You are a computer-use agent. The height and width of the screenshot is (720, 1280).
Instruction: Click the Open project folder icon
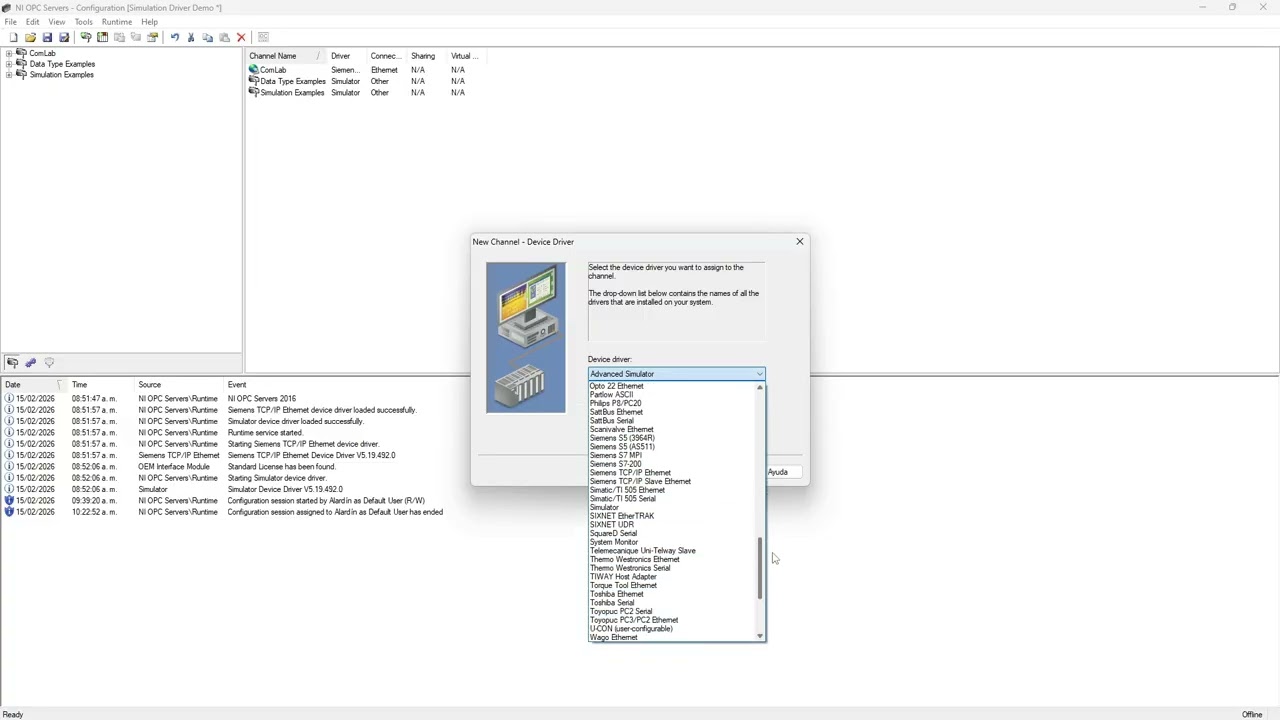[30, 38]
